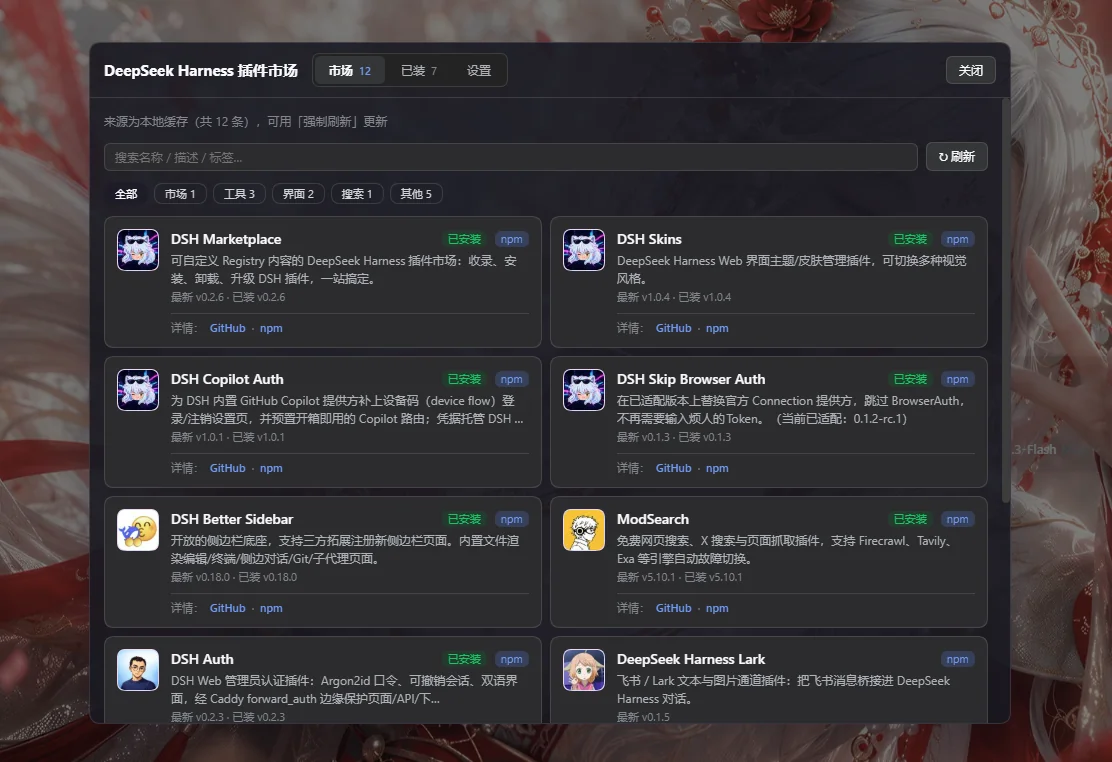Click the plugin list vertical scrollbar

(1005, 302)
